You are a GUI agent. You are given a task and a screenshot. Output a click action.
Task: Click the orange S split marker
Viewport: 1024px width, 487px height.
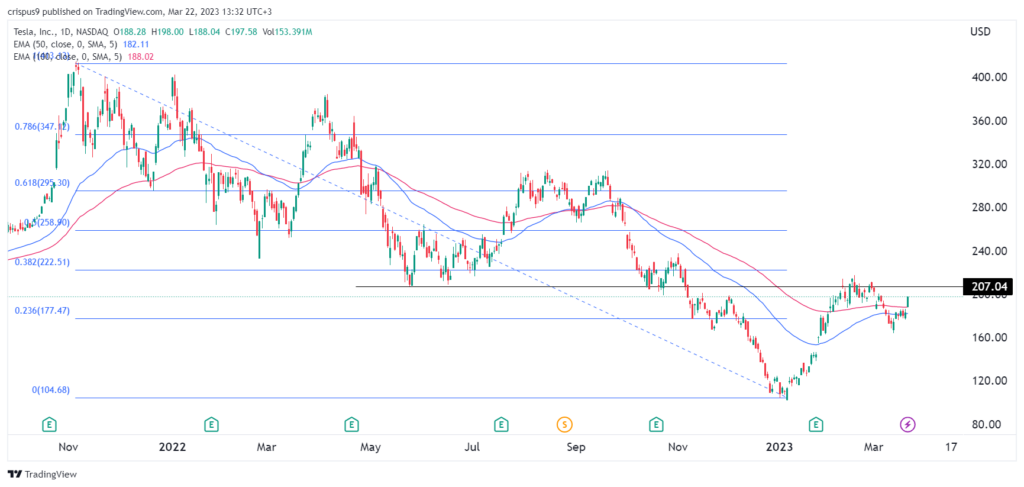(564, 424)
